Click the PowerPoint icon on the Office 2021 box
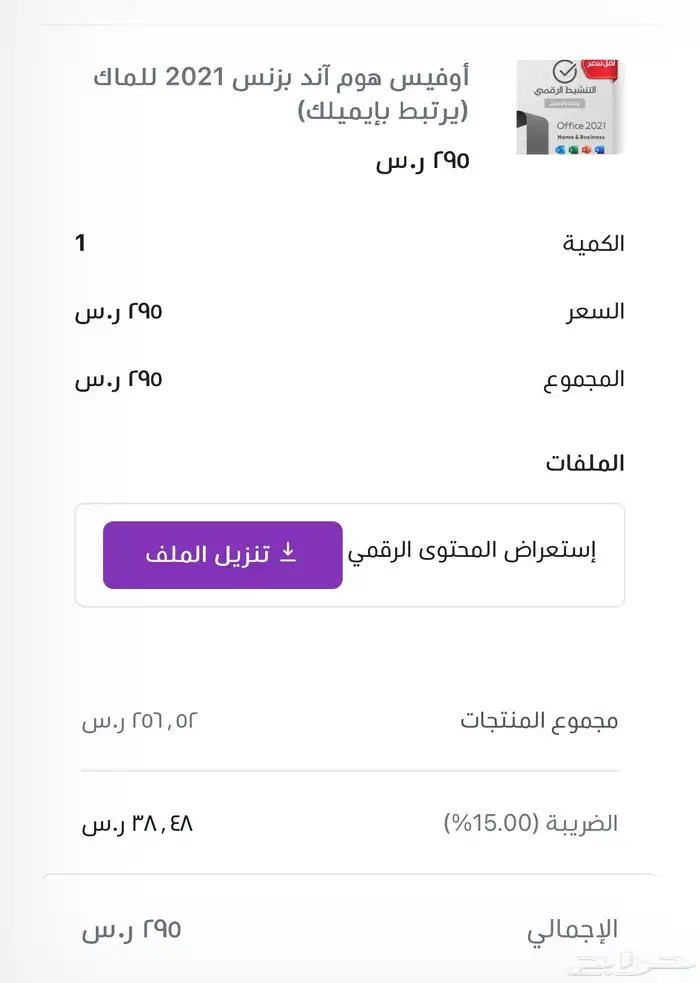Viewport: 700px width, 983px height. 586,149
